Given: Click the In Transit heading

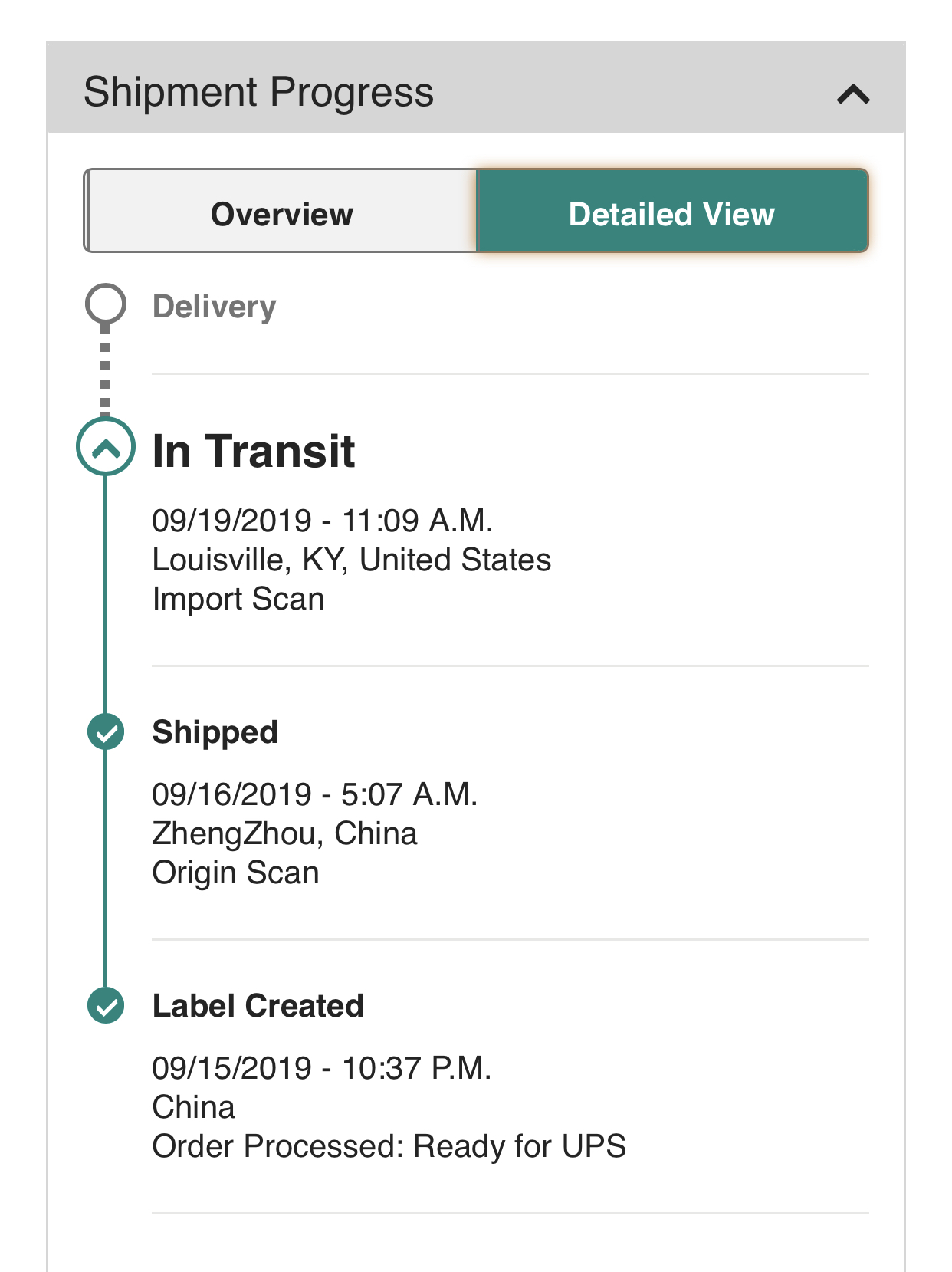Looking at the screenshot, I should point(254,450).
